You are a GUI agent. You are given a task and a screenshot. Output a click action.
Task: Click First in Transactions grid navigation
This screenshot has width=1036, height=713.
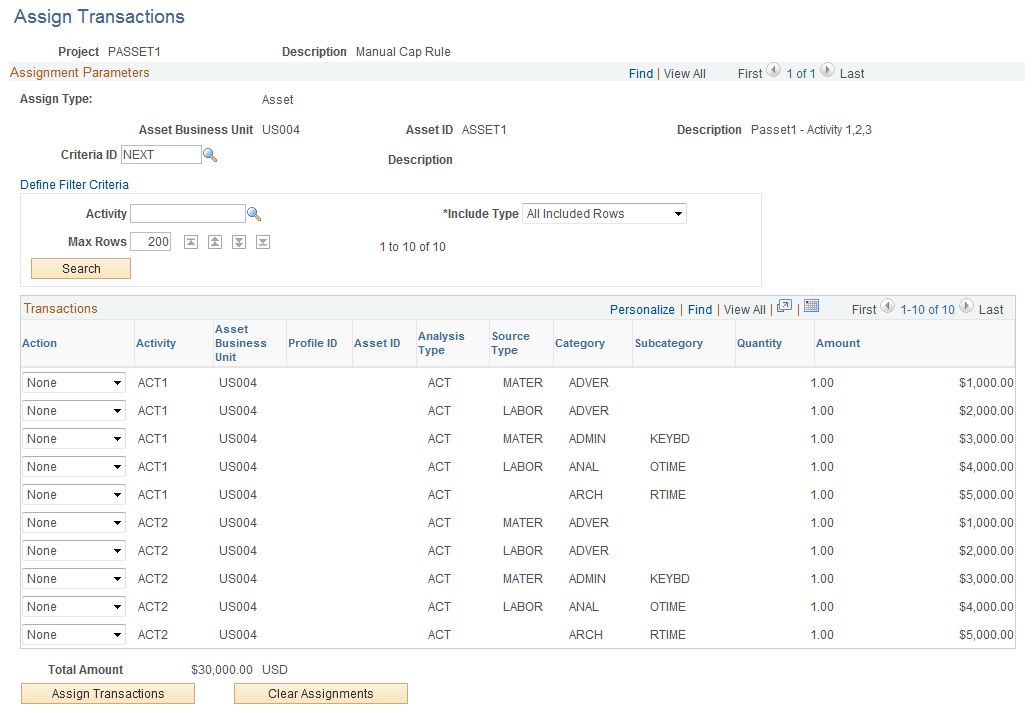[864, 310]
